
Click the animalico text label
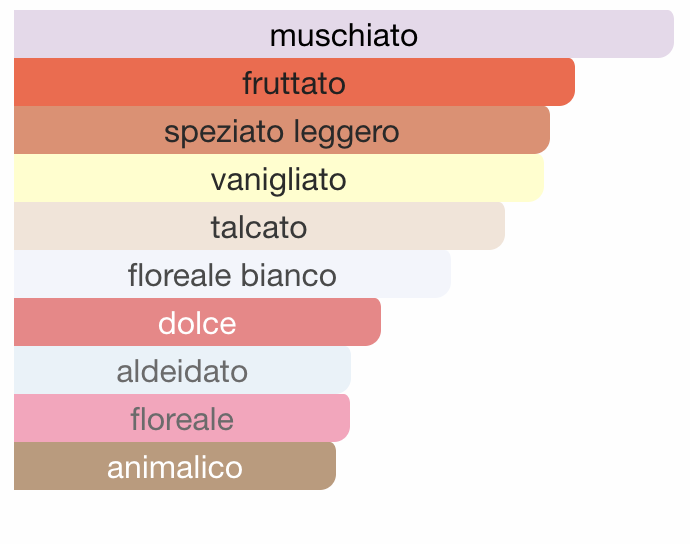tap(175, 467)
